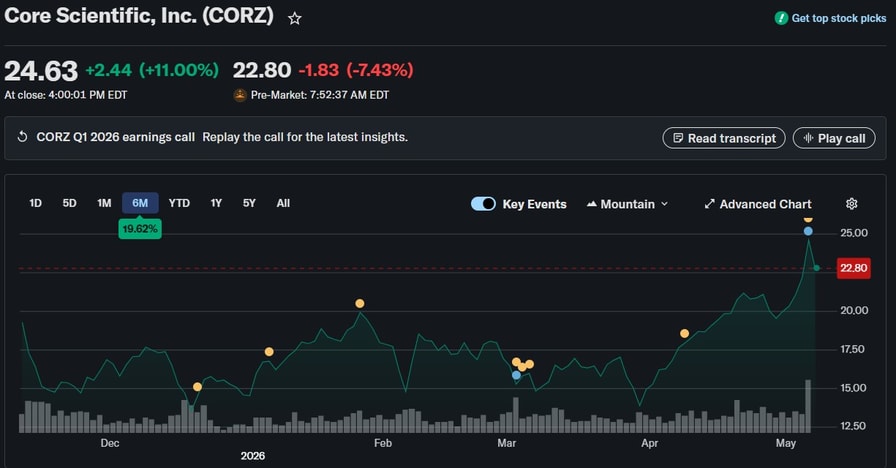The width and height of the screenshot is (896, 468).
Task: Click the Feb date axis label
Action: 383,443
